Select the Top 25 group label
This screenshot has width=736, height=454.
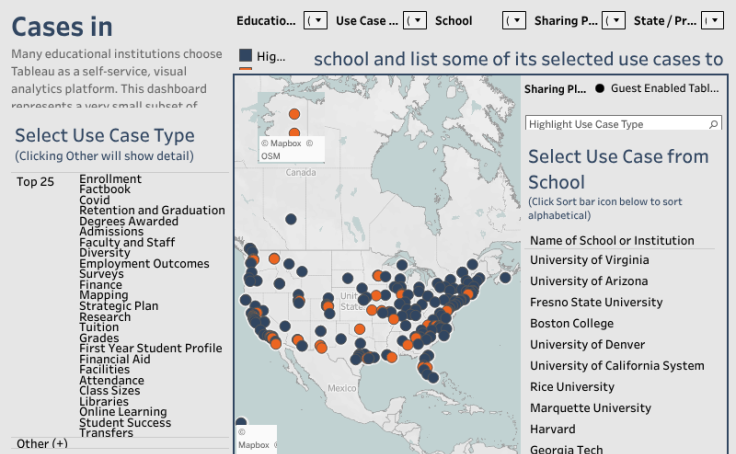tap(35, 182)
